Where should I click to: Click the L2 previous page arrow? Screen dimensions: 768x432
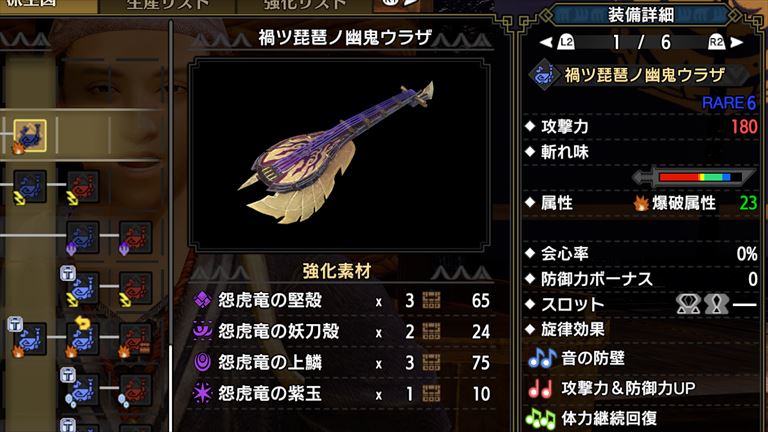558,42
